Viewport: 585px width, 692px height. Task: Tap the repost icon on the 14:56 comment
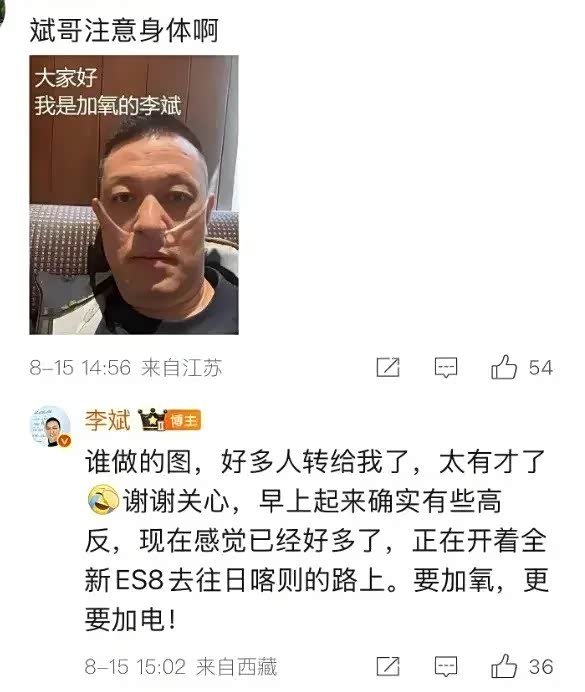tap(388, 367)
